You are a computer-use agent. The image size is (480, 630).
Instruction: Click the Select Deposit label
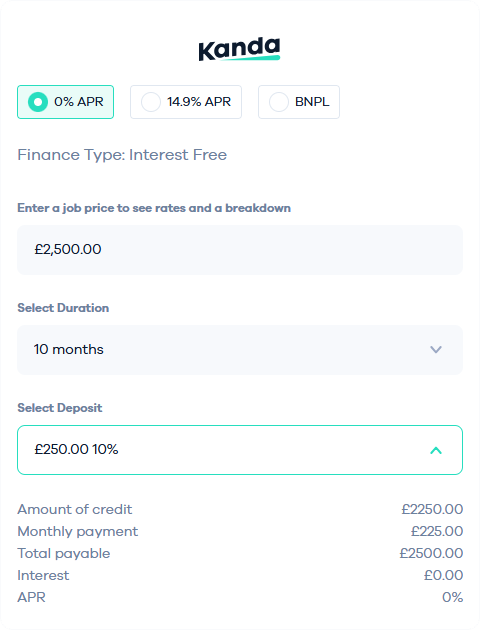coord(59,408)
